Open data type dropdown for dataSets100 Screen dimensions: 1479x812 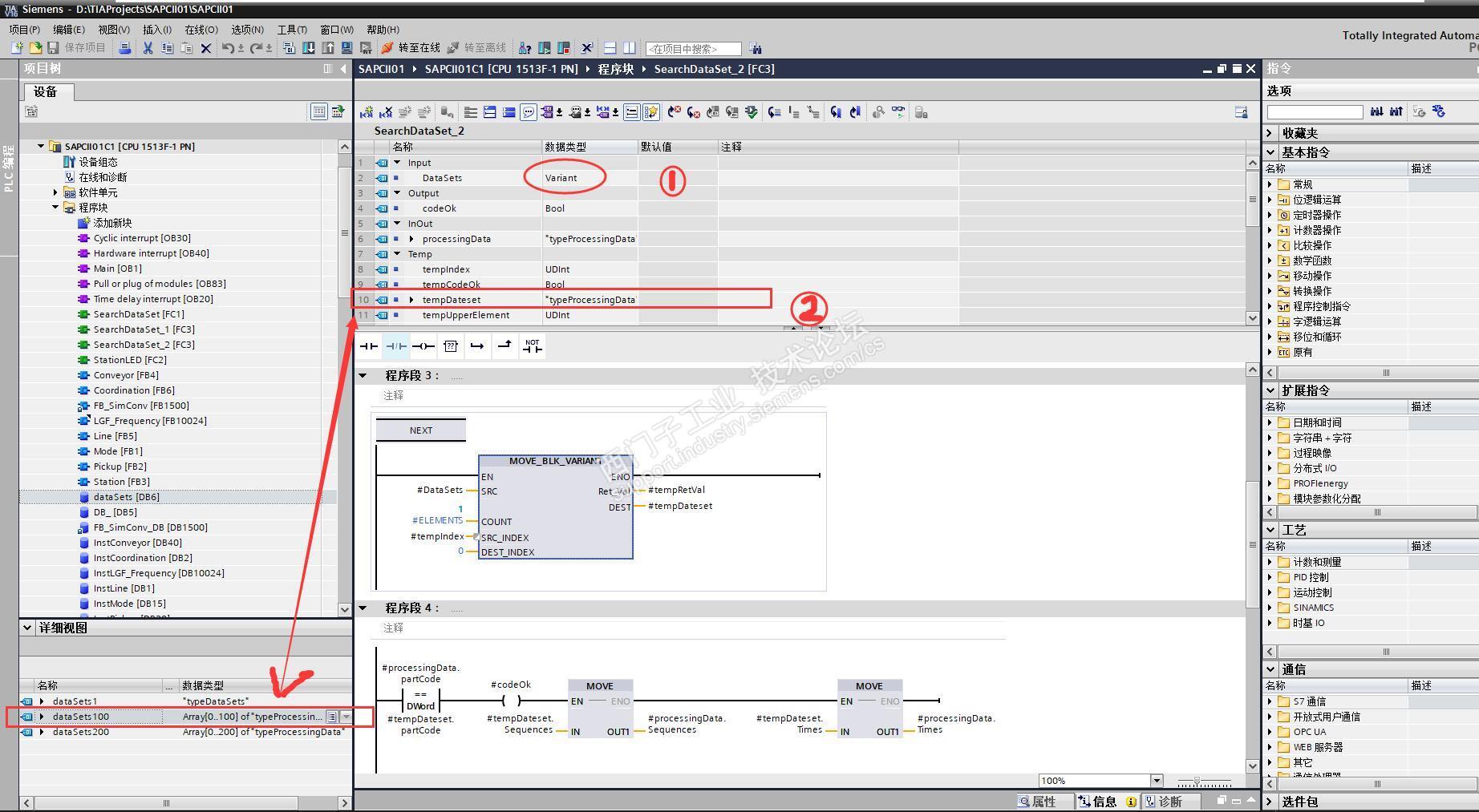(346, 717)
